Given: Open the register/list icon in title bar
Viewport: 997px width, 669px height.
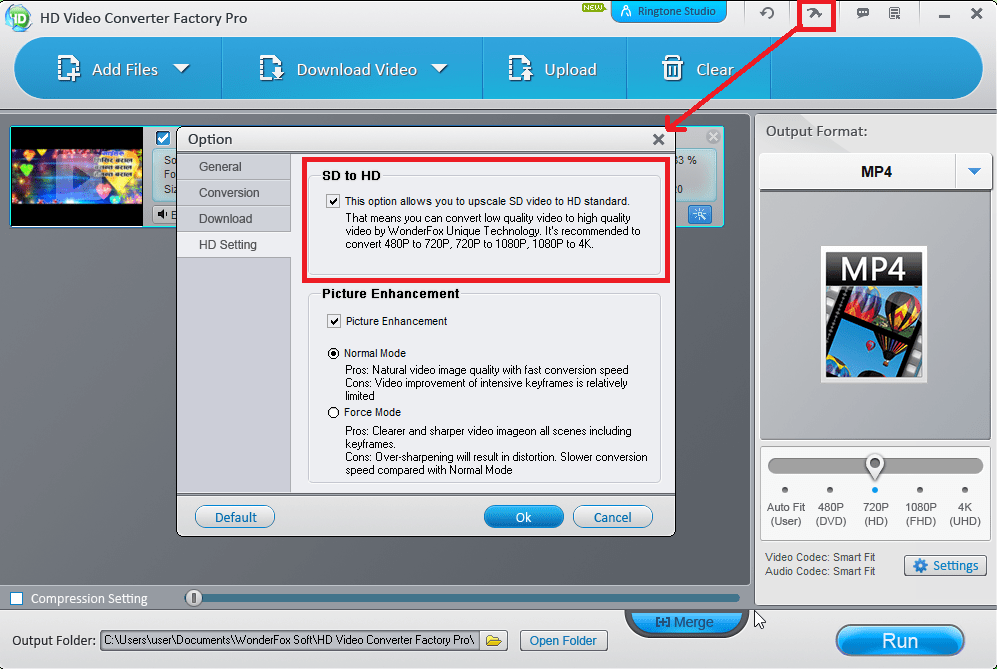Looking at the screenshot, I should pyautogui.click(x=895, y=13).
